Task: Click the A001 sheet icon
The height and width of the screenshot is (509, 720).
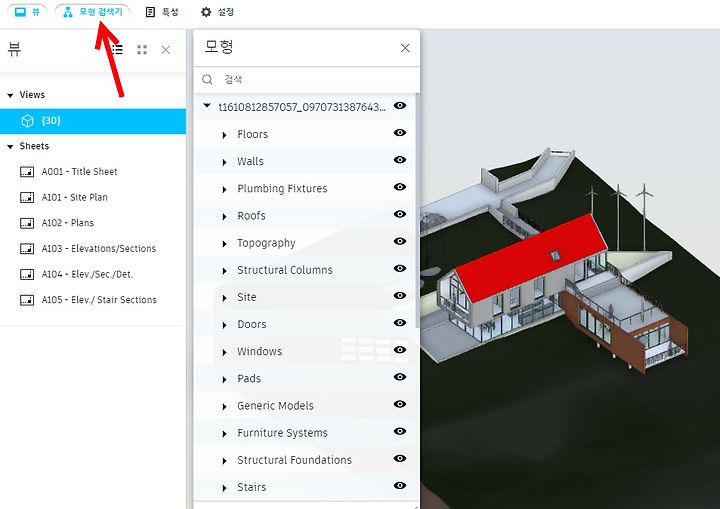Action: point(27,172)
